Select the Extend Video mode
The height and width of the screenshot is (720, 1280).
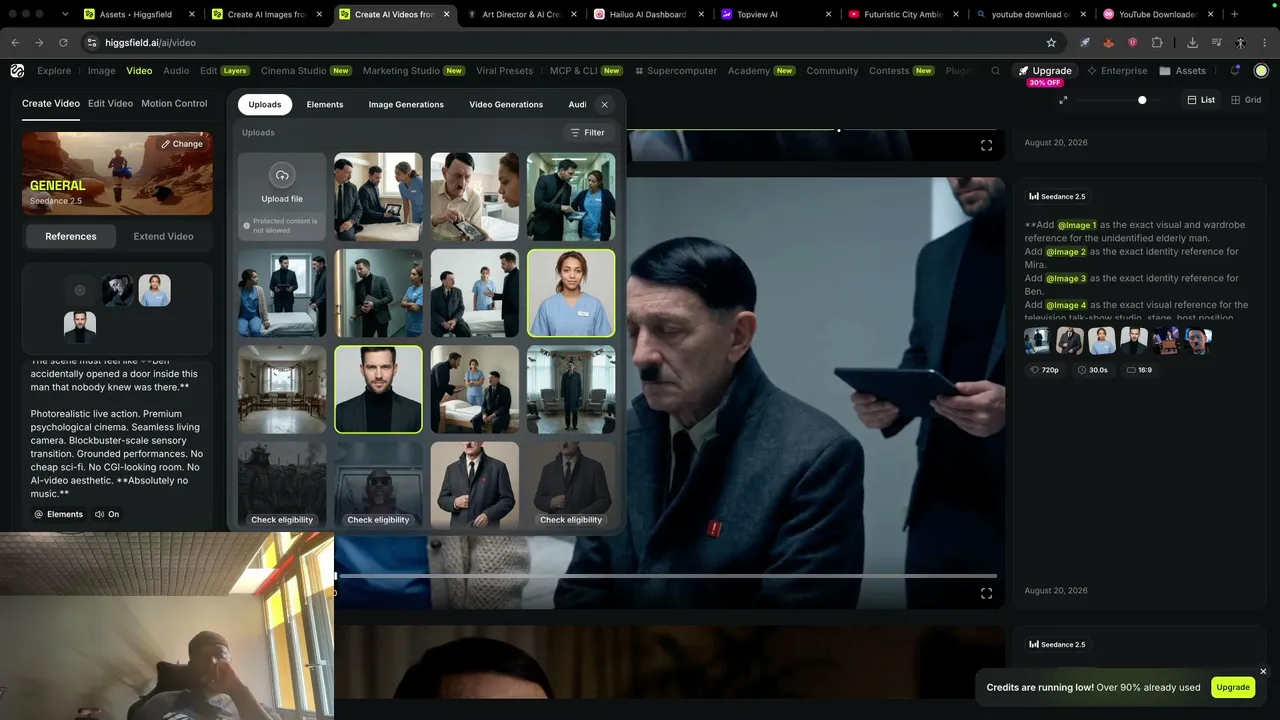tap(163, 236)
